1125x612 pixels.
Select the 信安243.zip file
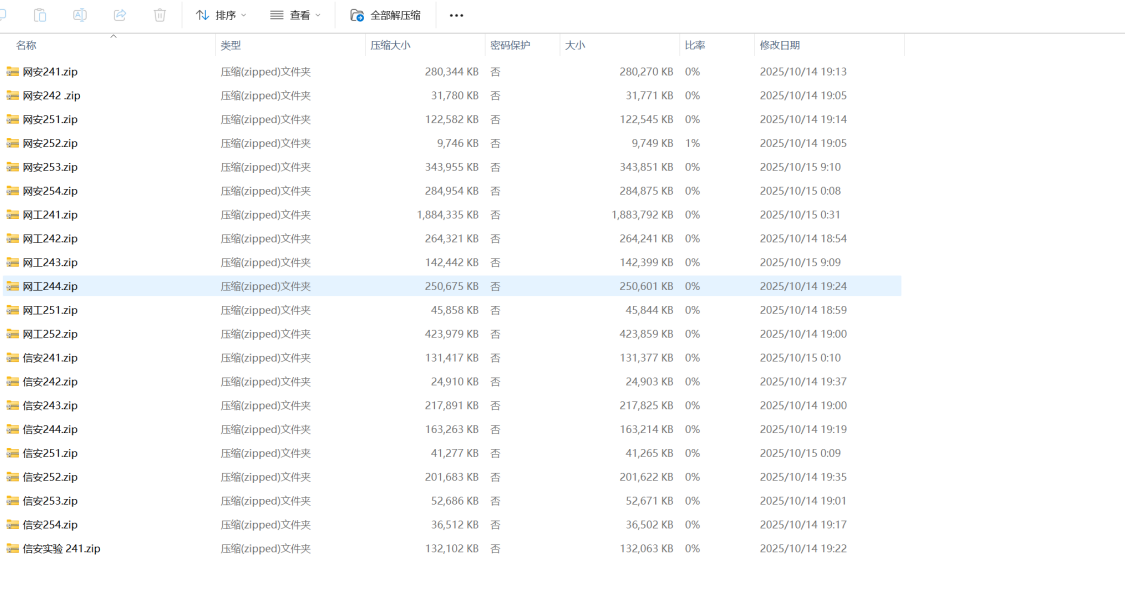tap(50, 406)
